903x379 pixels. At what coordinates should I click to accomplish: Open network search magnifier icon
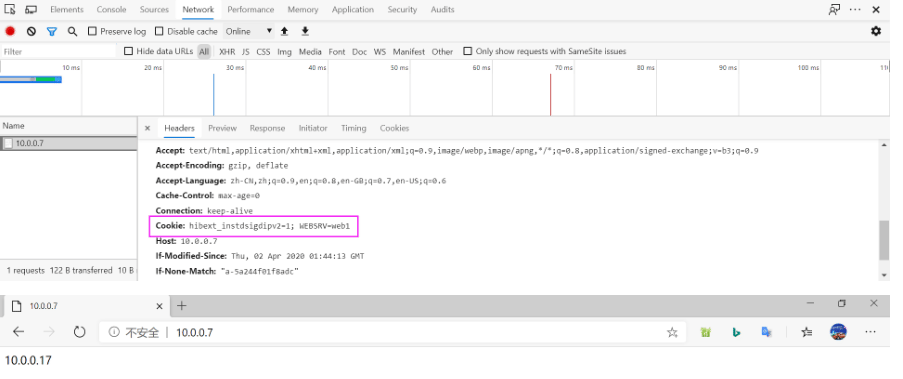pos(72,31)
